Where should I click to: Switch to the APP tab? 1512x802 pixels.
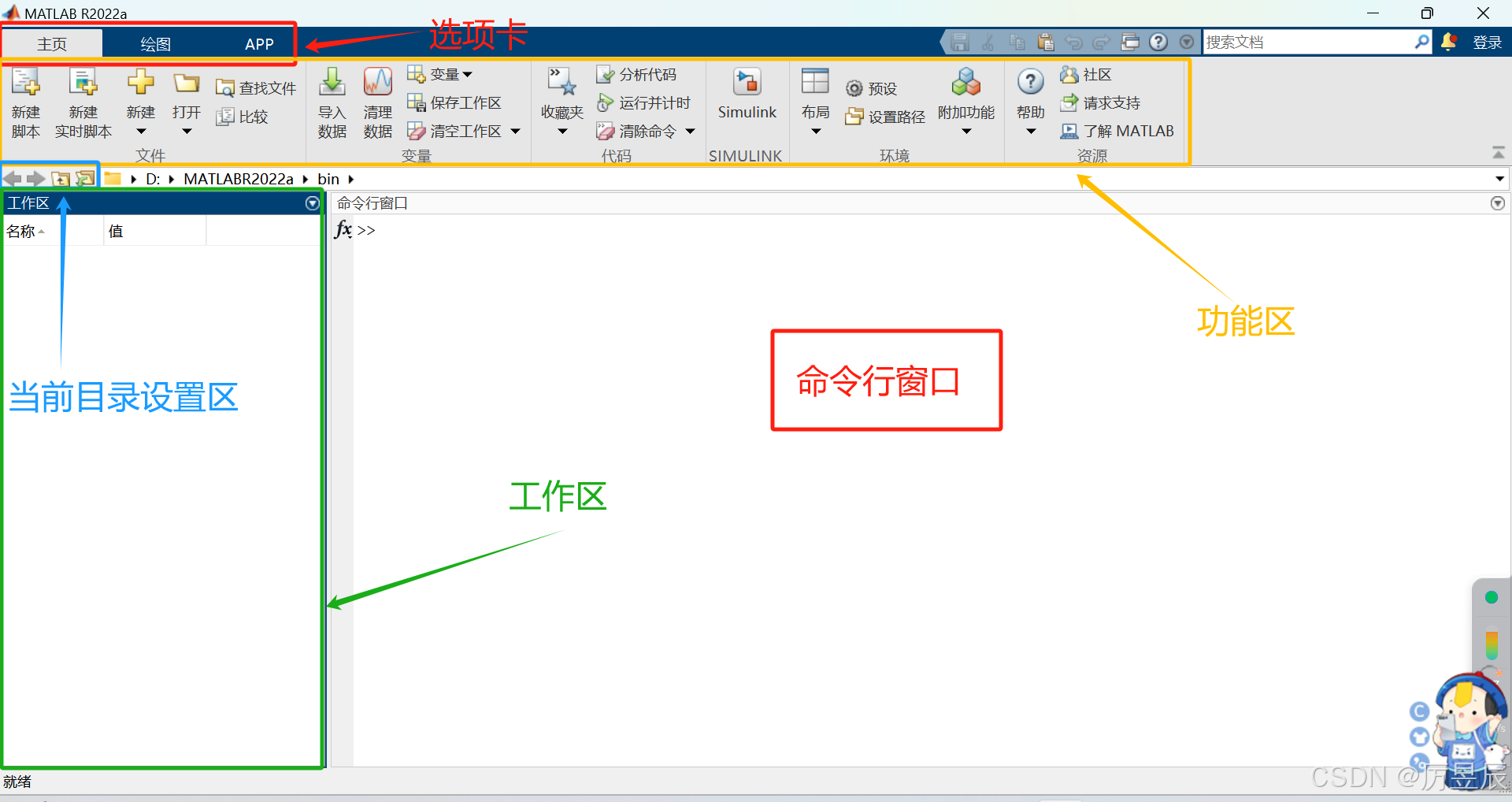259,44
